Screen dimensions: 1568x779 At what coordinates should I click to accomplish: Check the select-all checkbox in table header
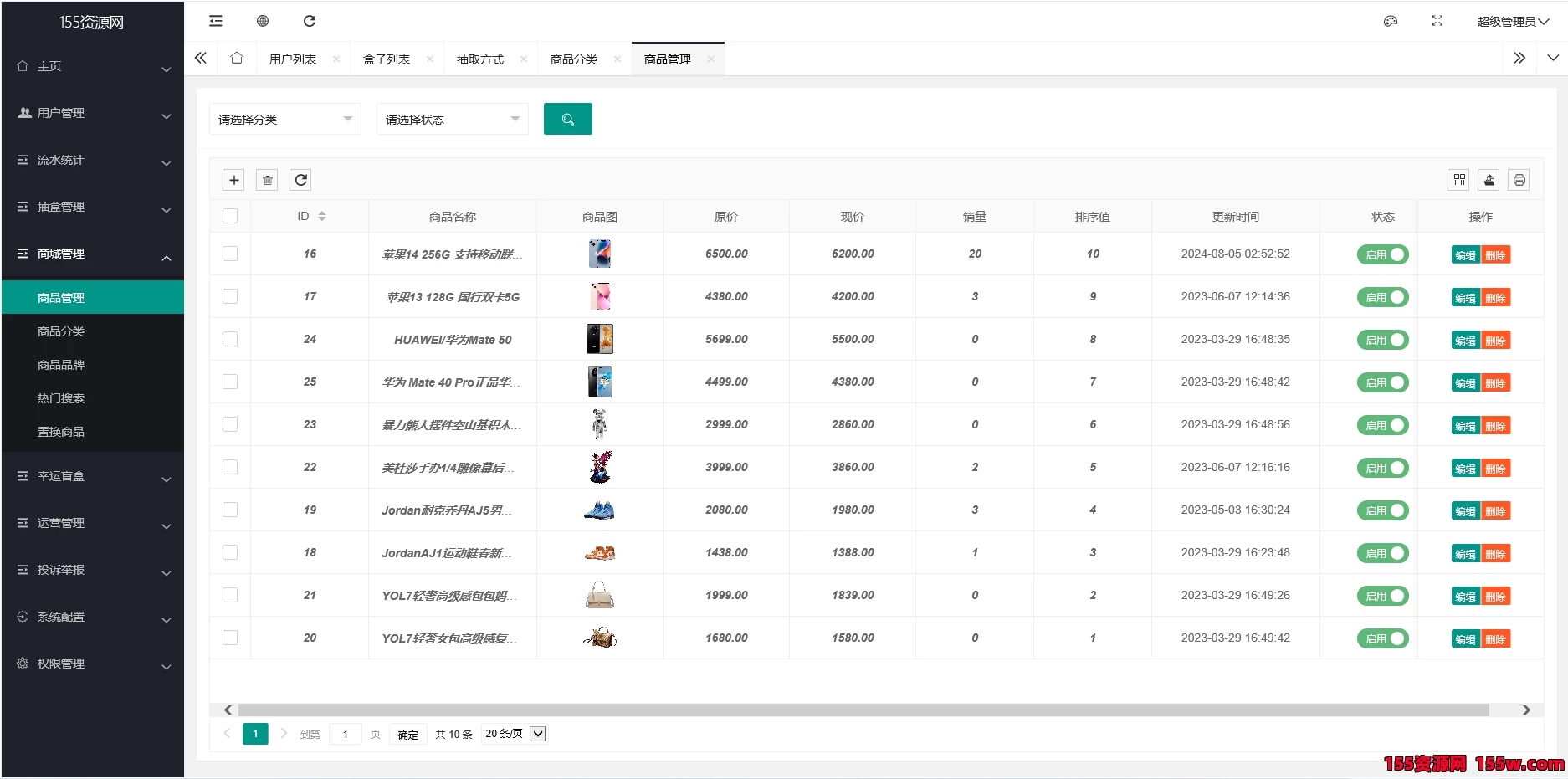click(x=230, y=215)
